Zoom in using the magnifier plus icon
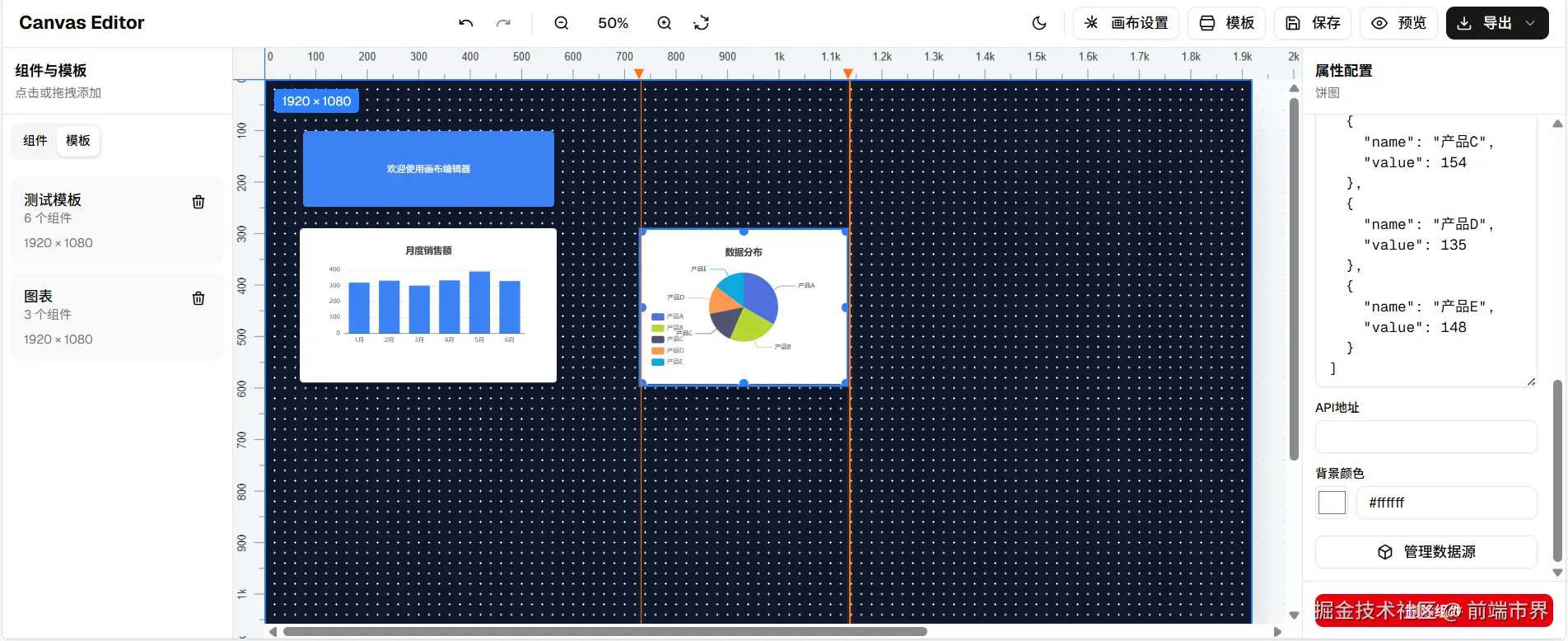Viewport: 1568px width, 641px height. click(x=665, y=23)
